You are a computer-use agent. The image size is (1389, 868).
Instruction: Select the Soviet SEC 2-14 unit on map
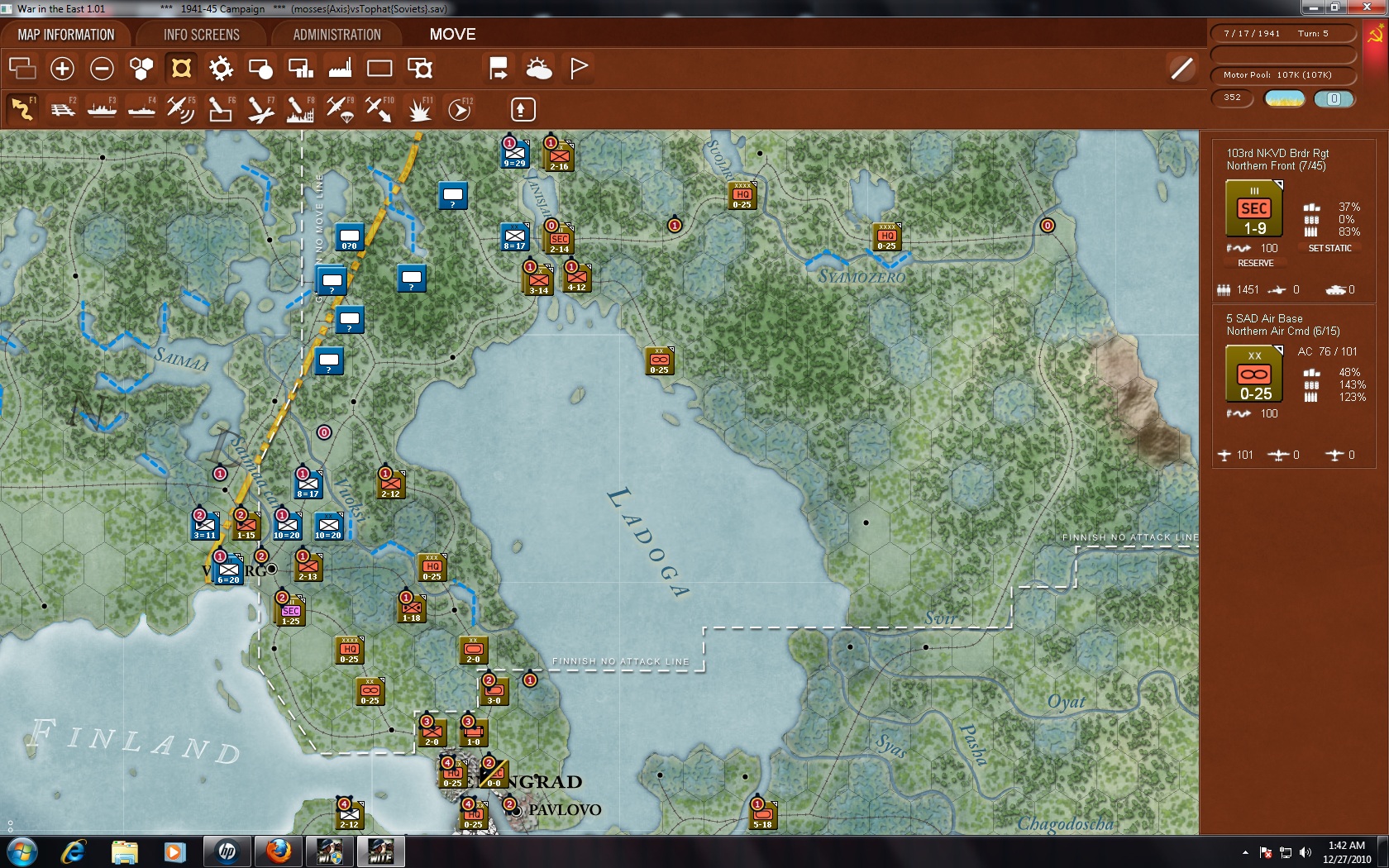560,239
